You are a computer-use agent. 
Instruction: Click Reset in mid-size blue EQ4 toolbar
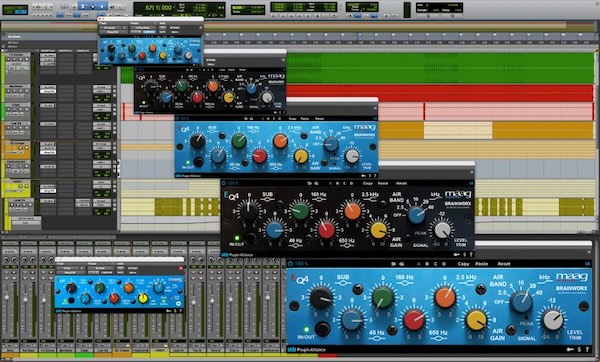click(320, 119)
